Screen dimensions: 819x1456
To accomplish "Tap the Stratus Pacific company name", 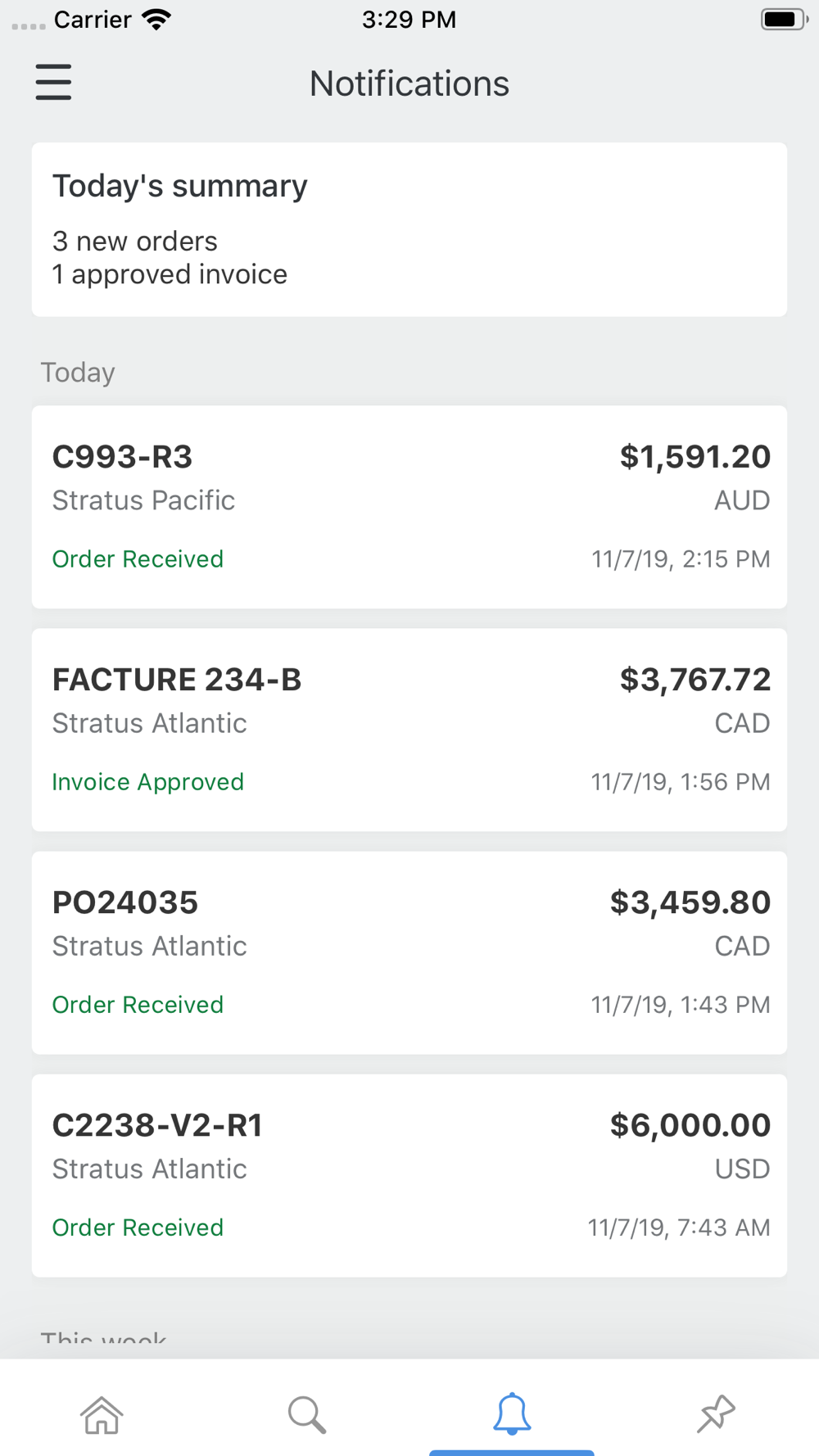I will click(x=143, y=500).
